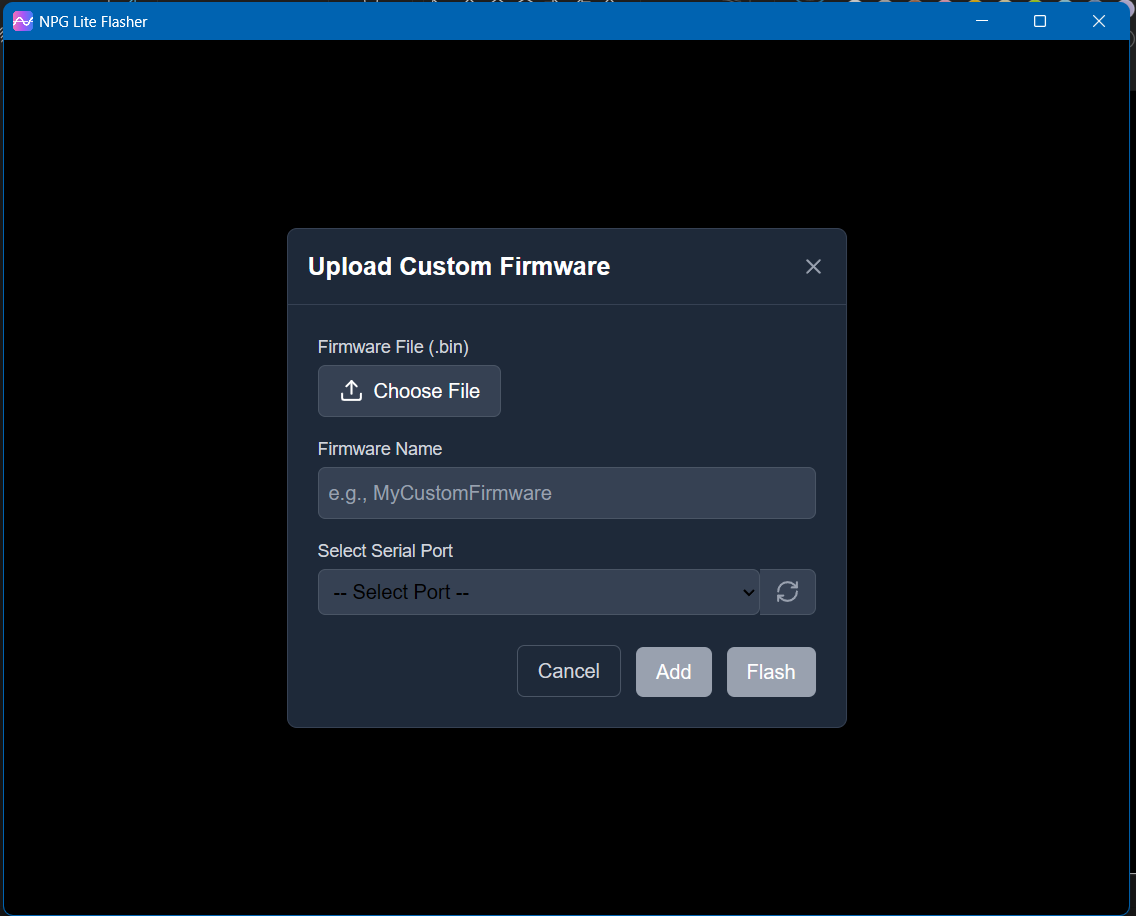Cancel the firmware upload

click(568, 671)
